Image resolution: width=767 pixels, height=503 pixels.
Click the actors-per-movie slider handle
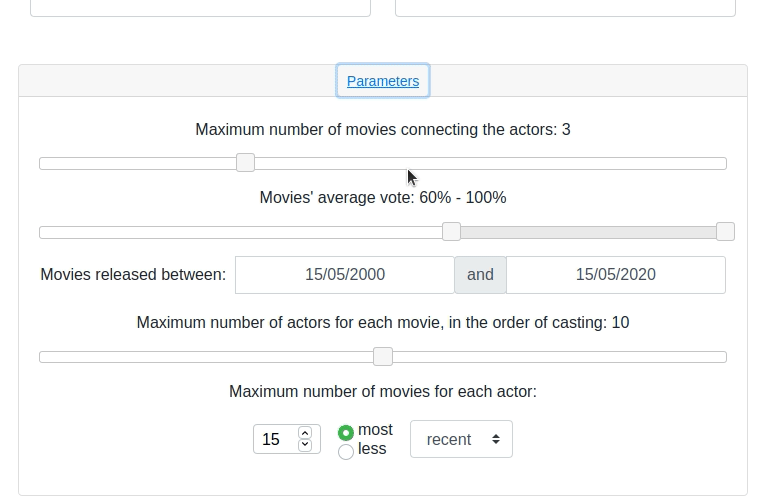tap(383, 357)
